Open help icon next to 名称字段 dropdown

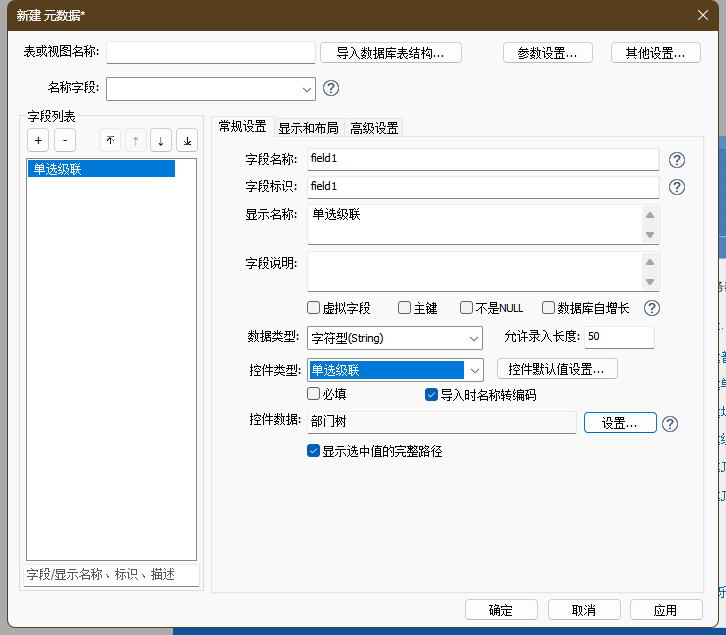point(331,88)
